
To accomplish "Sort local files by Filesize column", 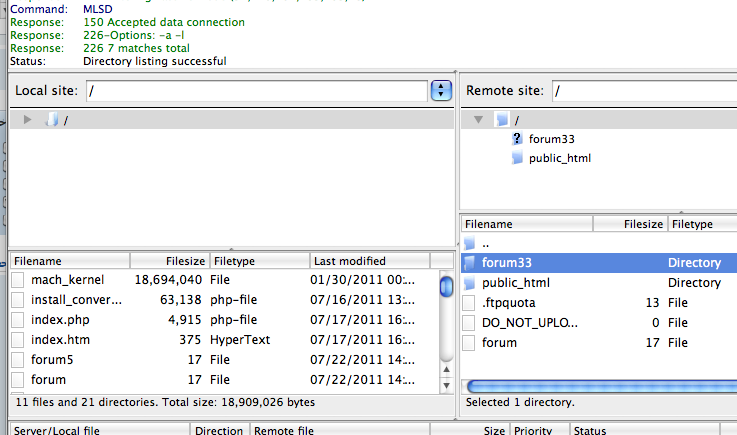I will click(x=170, y=261).
